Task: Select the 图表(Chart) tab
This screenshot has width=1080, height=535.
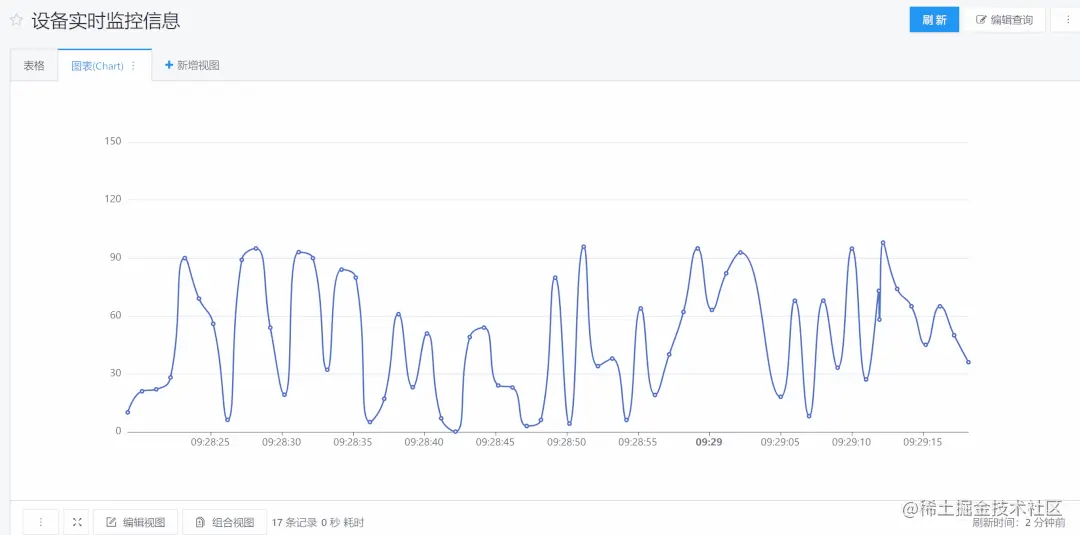Action: [x=97, y=65]
